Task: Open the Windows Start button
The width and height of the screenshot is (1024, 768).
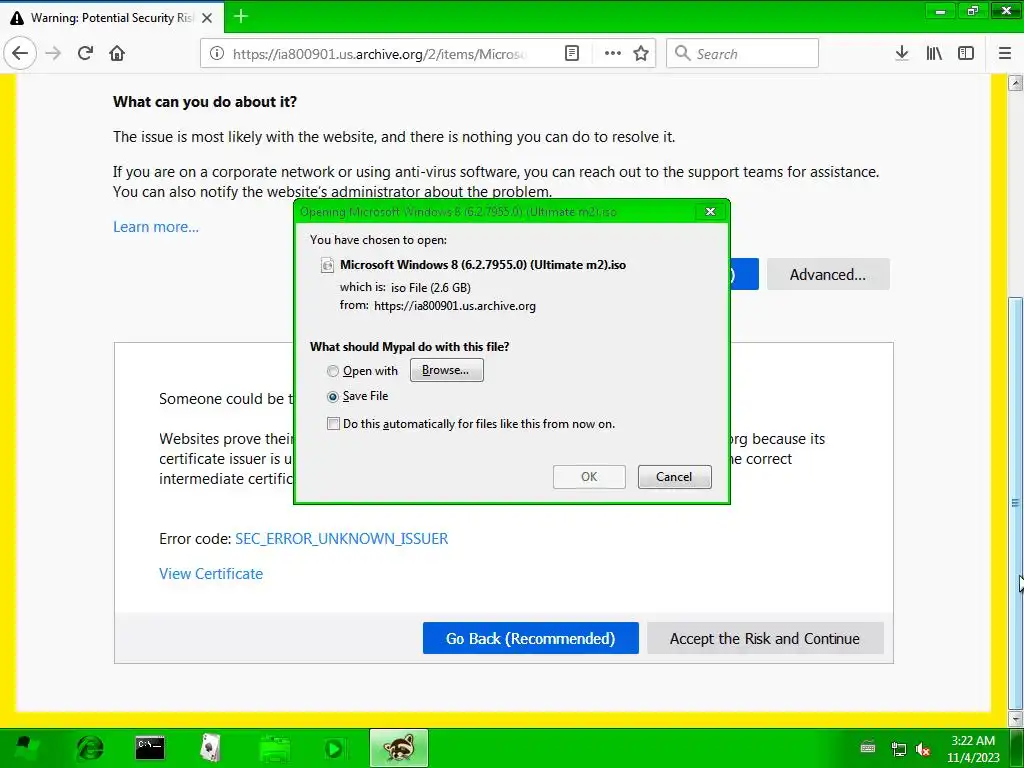Action: 26,748
